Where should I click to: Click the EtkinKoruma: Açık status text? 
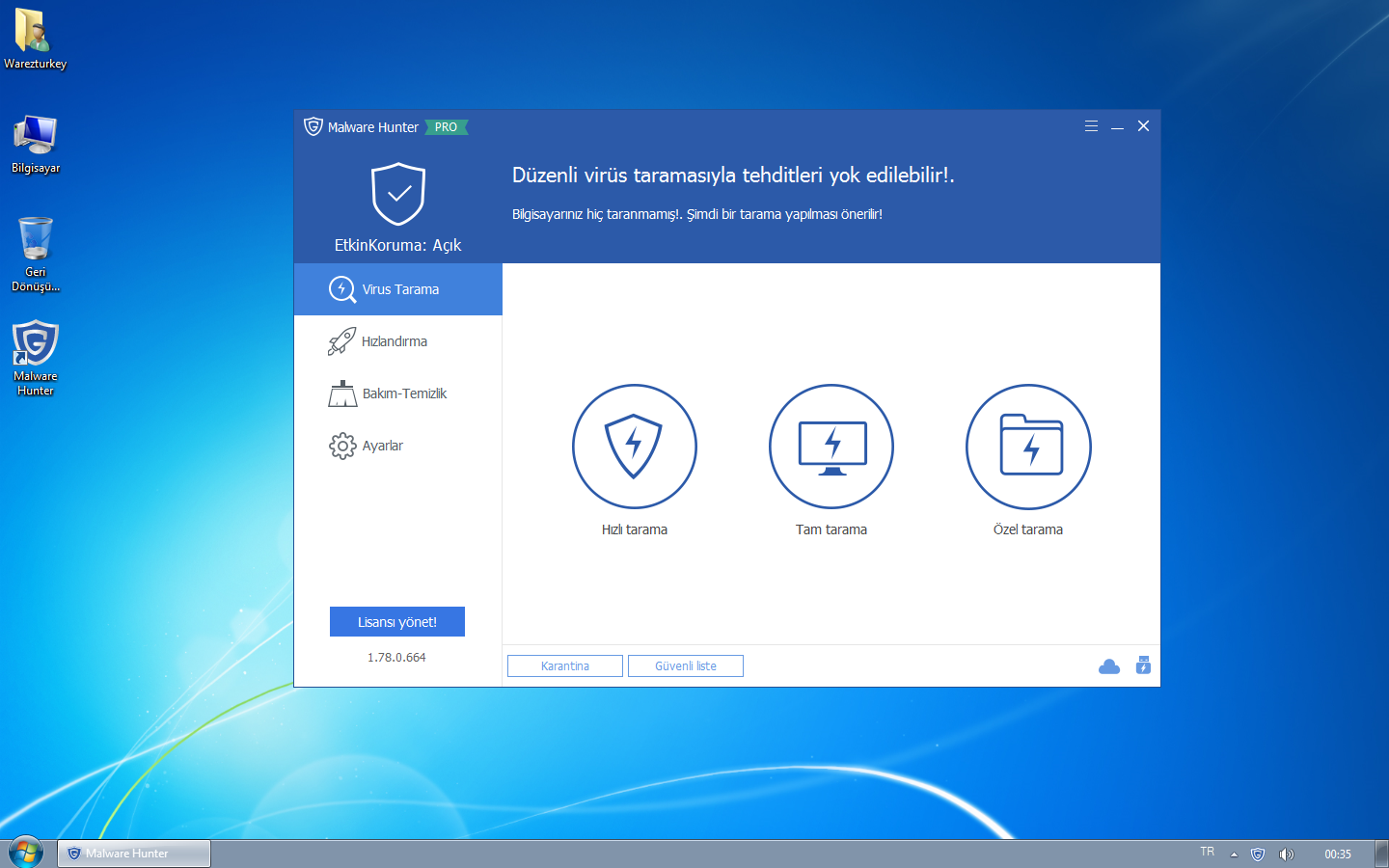tap(398, 245)
